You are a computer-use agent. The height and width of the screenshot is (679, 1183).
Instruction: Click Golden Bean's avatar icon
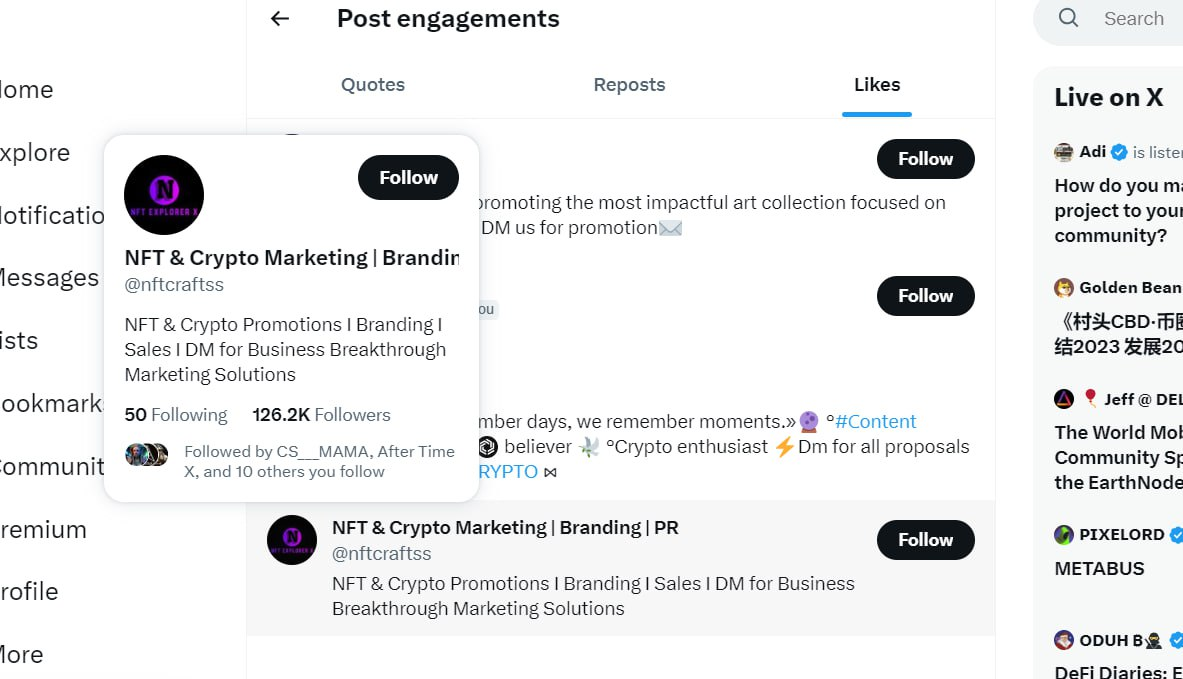click(1064, 288)
